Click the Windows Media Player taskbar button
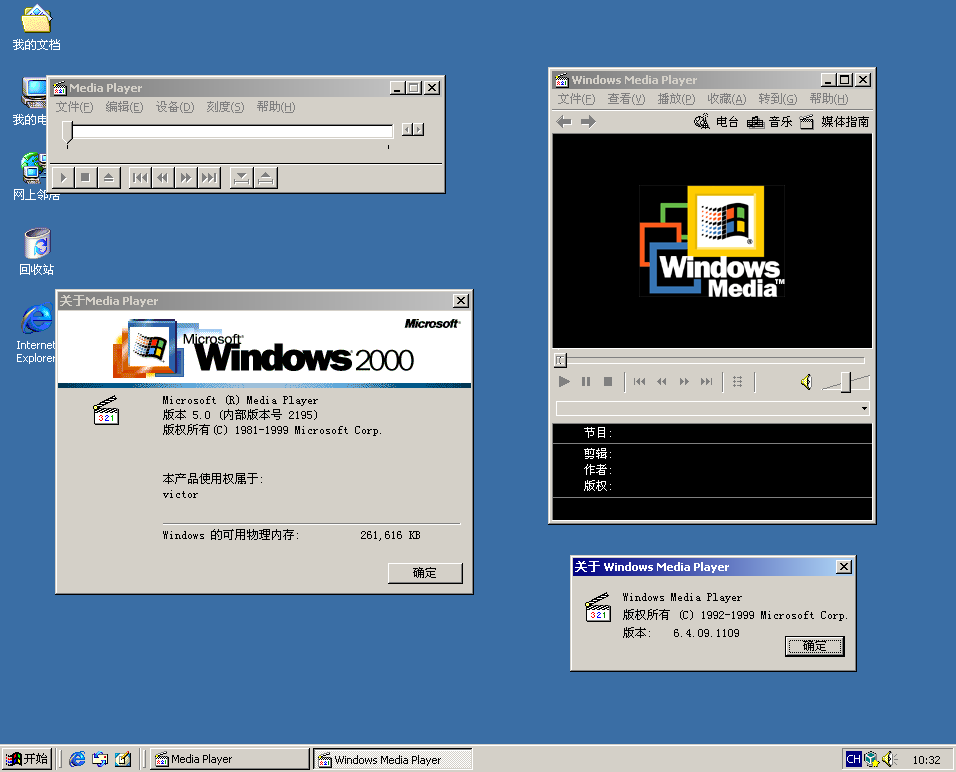This screenshot has height=772, width=956. [392, 758]
